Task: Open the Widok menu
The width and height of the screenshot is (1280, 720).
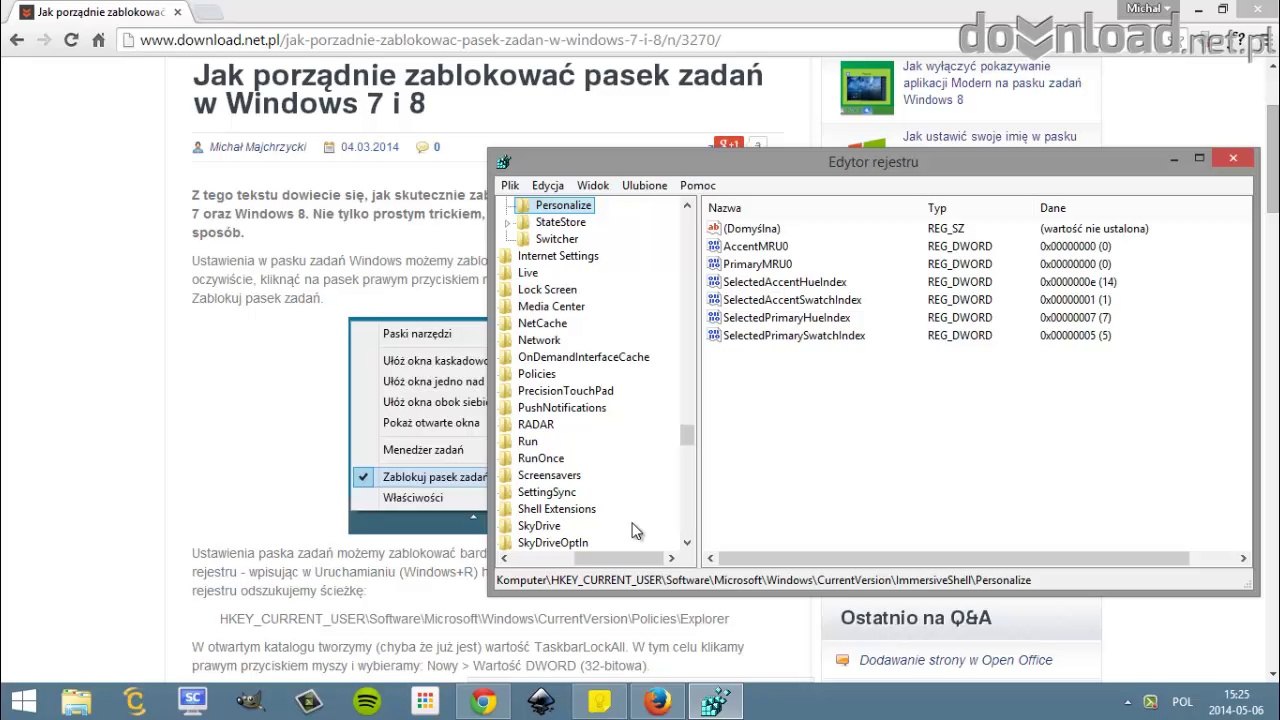Action: [593, 185]
